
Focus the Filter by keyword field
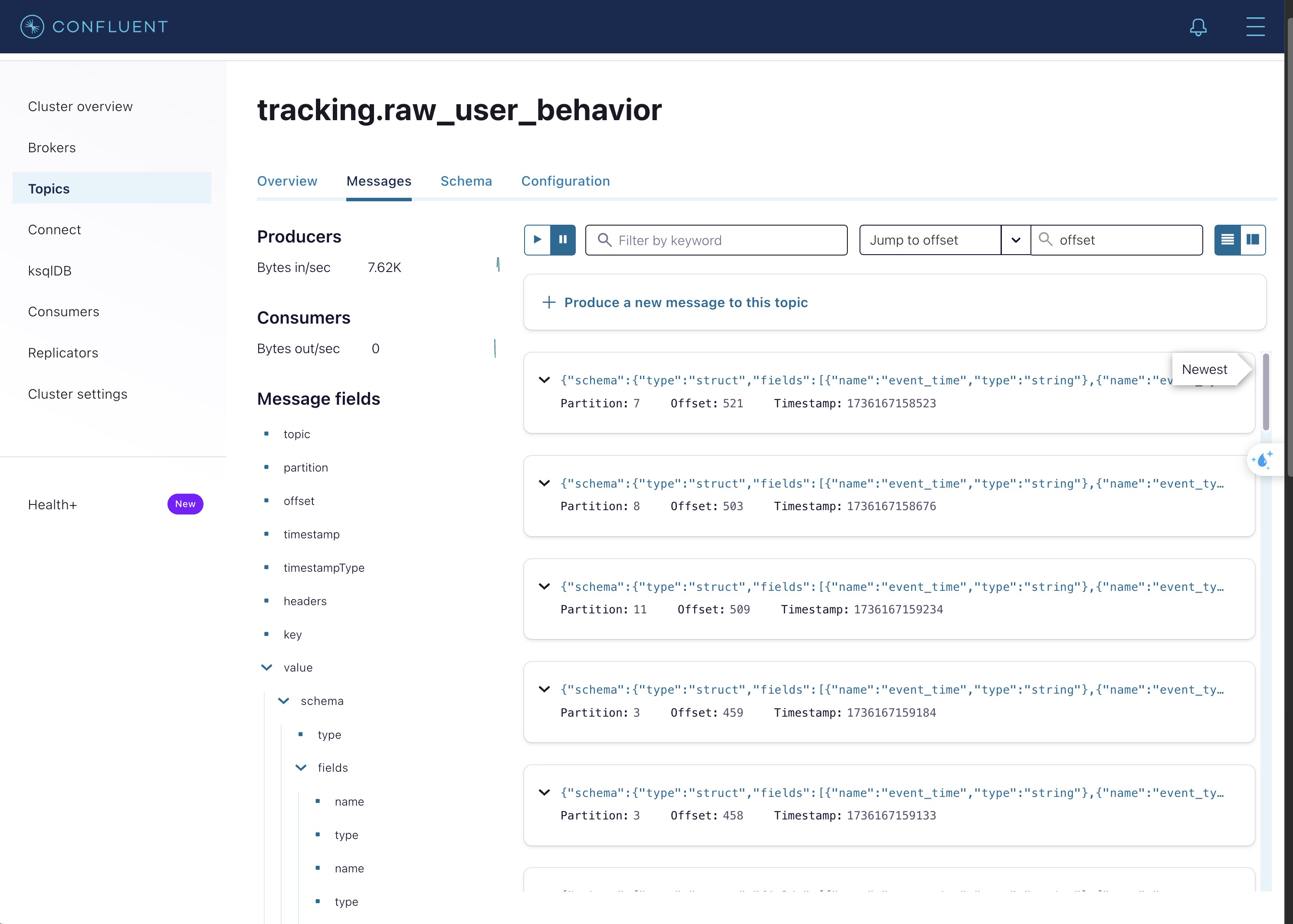[716, 240]
